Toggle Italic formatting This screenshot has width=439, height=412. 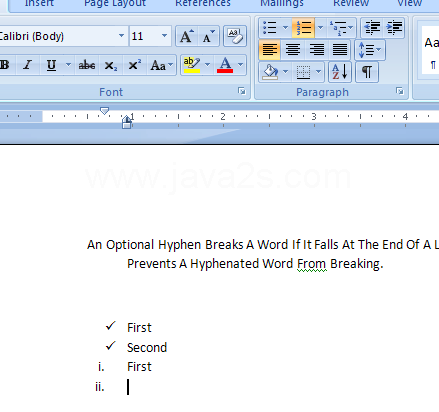click(x=28, y=65)
